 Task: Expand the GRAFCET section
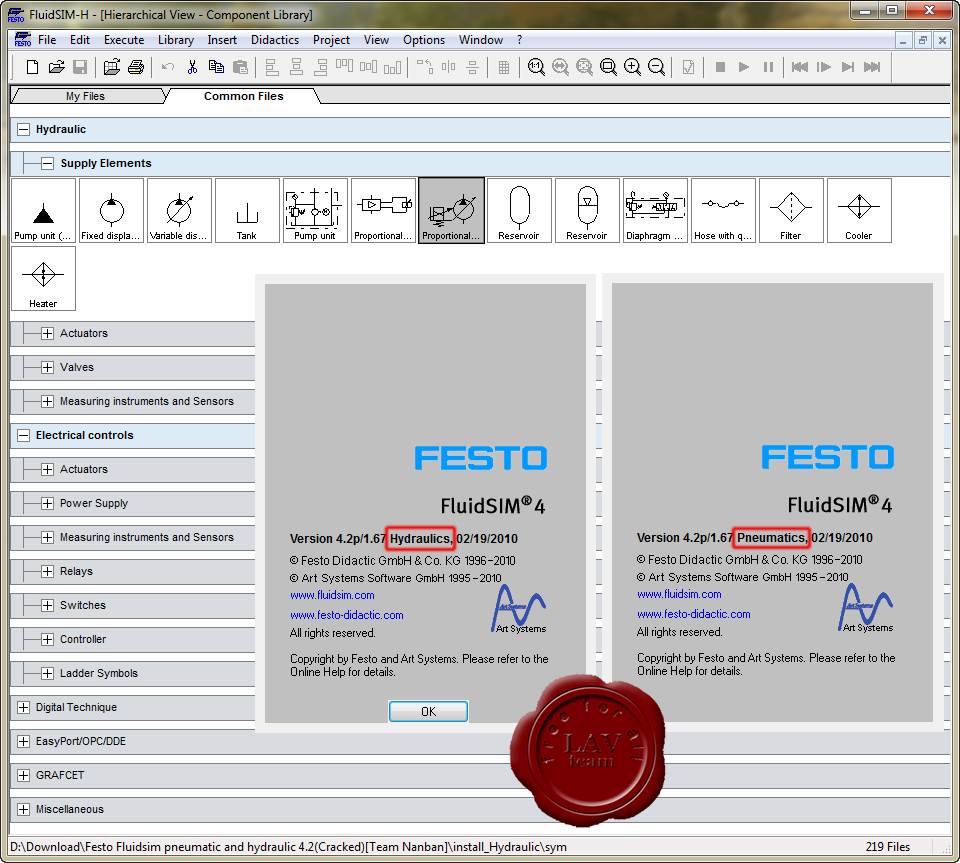[23, 775]
